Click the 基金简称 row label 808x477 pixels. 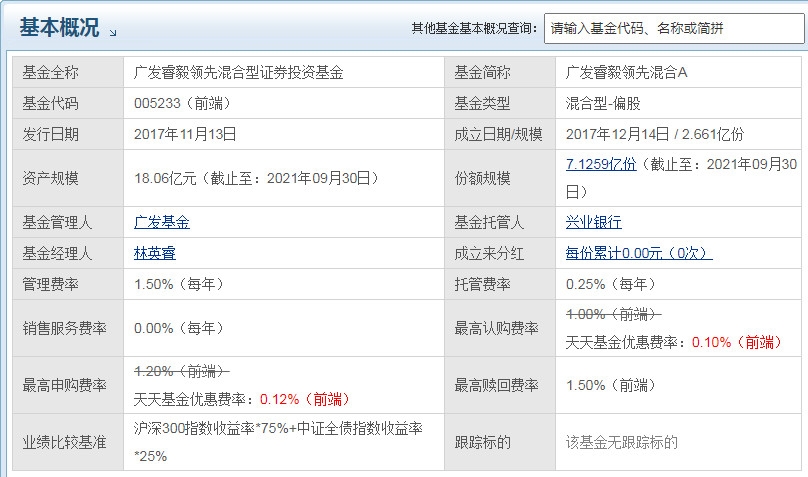(x=482, y=72)
